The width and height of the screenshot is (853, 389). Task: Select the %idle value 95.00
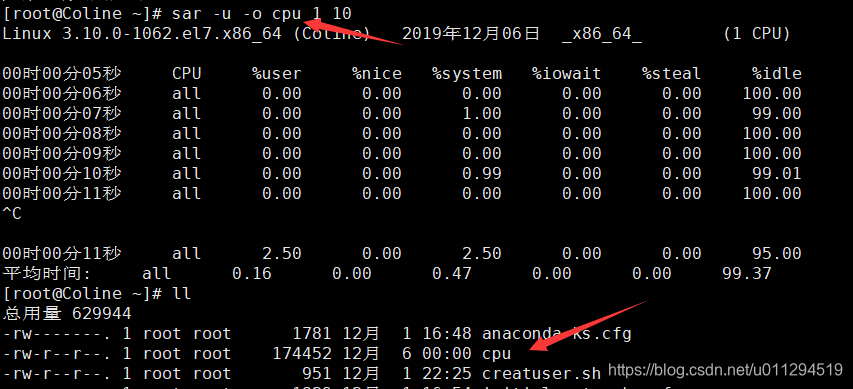(777, 253)
